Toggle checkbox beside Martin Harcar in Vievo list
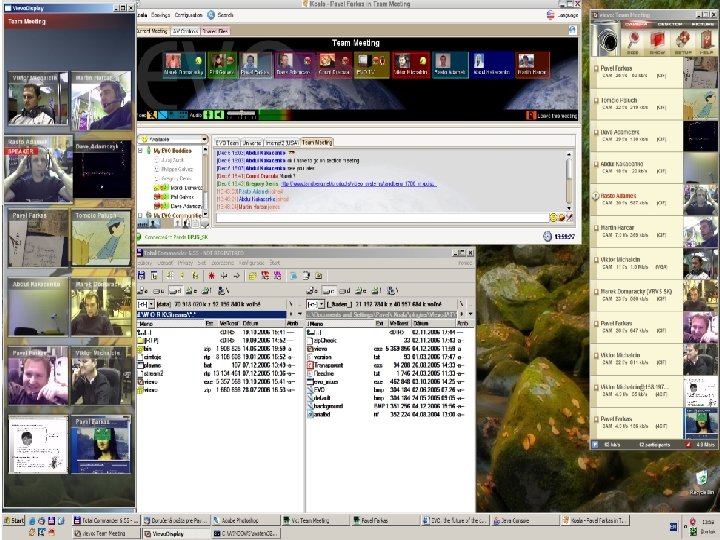The width and height of the screenshot is (720, 540). pyautogui.click(x=595, y=228)
